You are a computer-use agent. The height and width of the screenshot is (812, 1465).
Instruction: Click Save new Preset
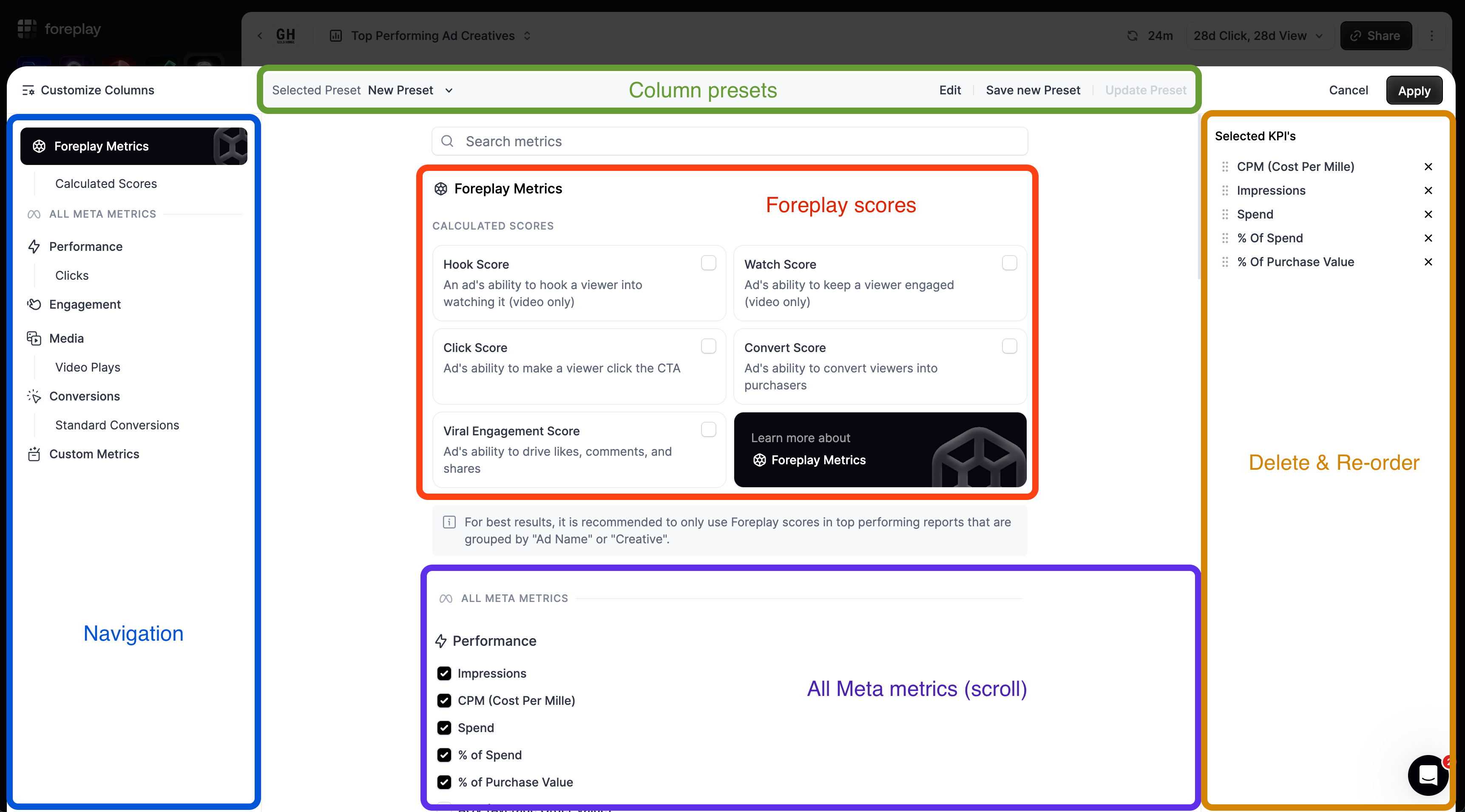coord(1033,91)
